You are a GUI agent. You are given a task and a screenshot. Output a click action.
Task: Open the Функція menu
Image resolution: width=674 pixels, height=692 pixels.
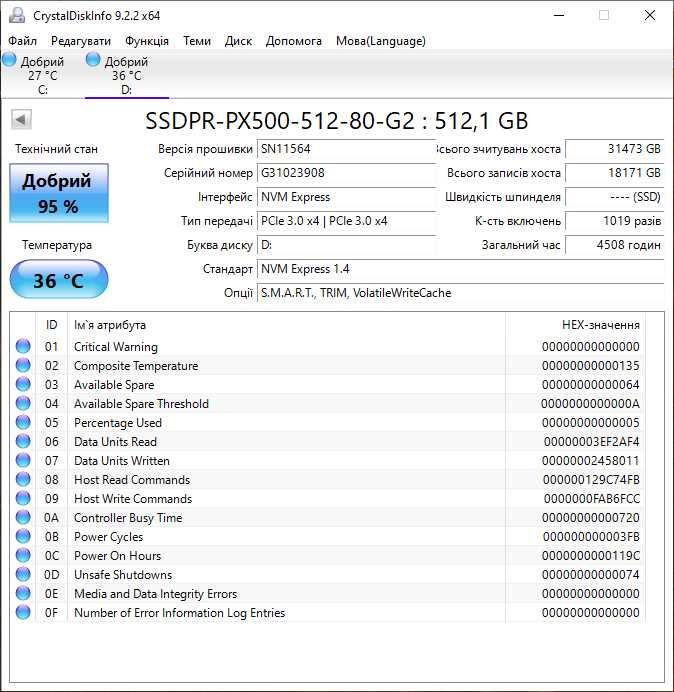pyautogui.click(x=147, y=41)
